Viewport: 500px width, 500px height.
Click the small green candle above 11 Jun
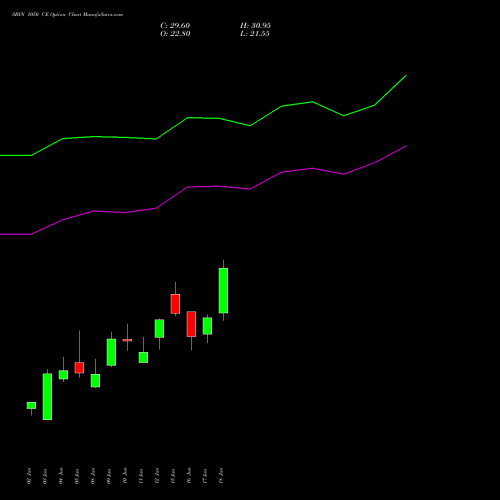pos(143,357)
